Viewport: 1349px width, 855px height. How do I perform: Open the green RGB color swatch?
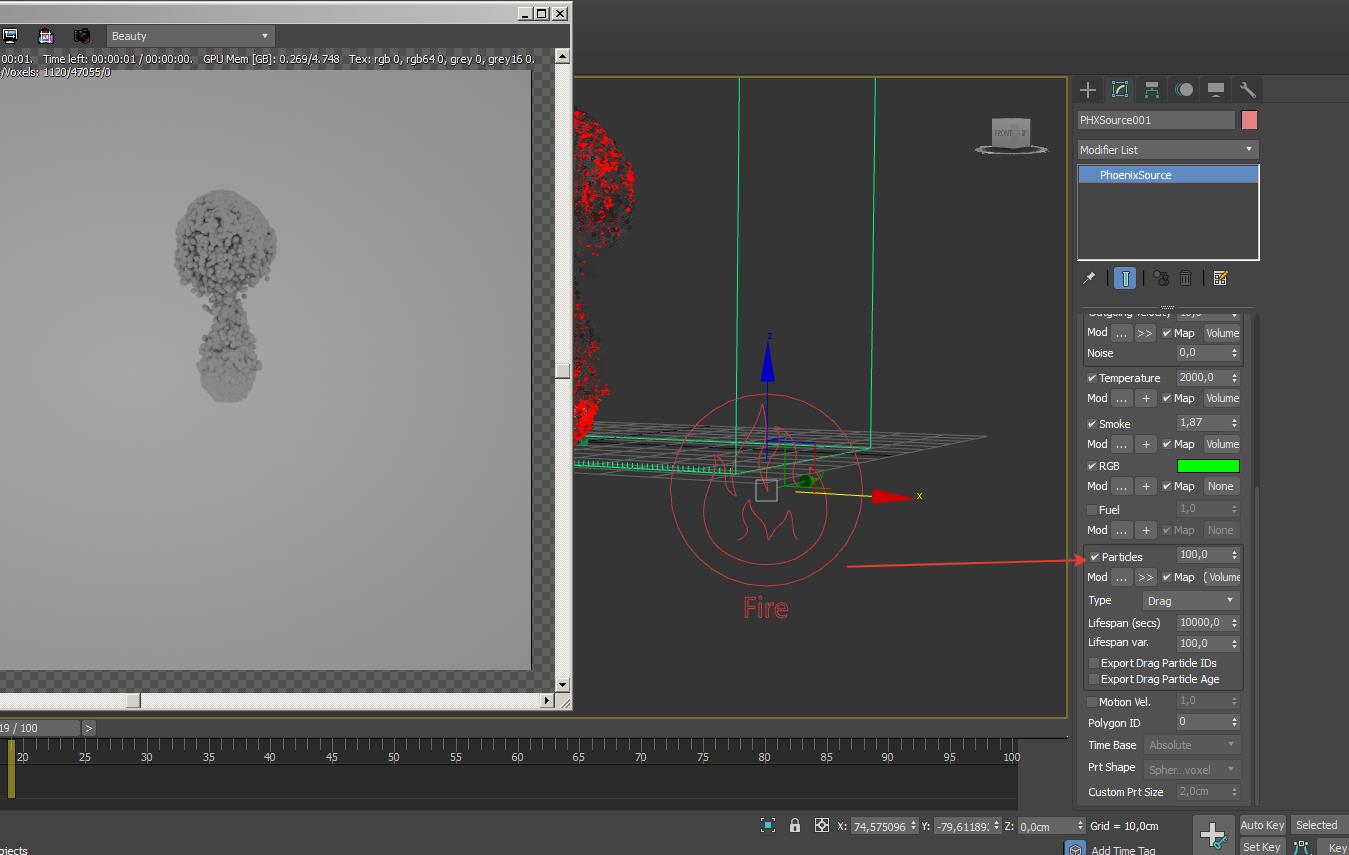[1208, 466]
